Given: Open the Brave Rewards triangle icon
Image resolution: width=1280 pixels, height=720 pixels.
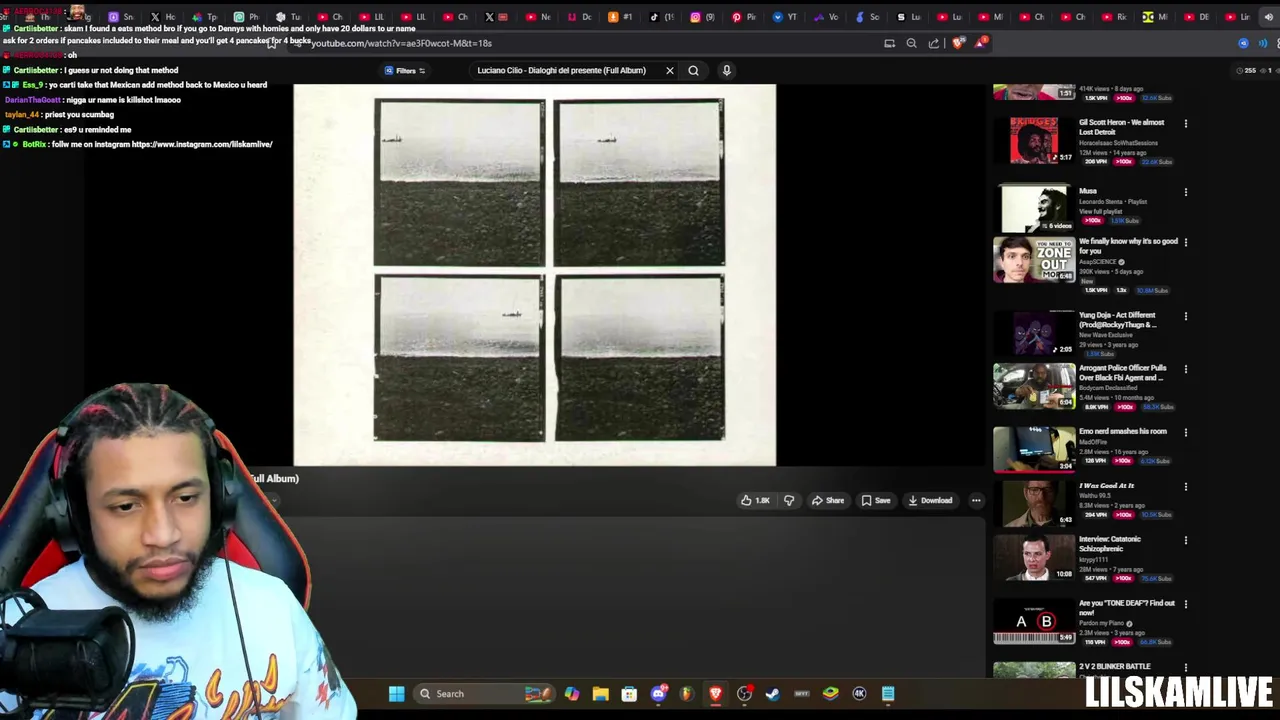Looking at the screenshot, I should tap(982, 43).
